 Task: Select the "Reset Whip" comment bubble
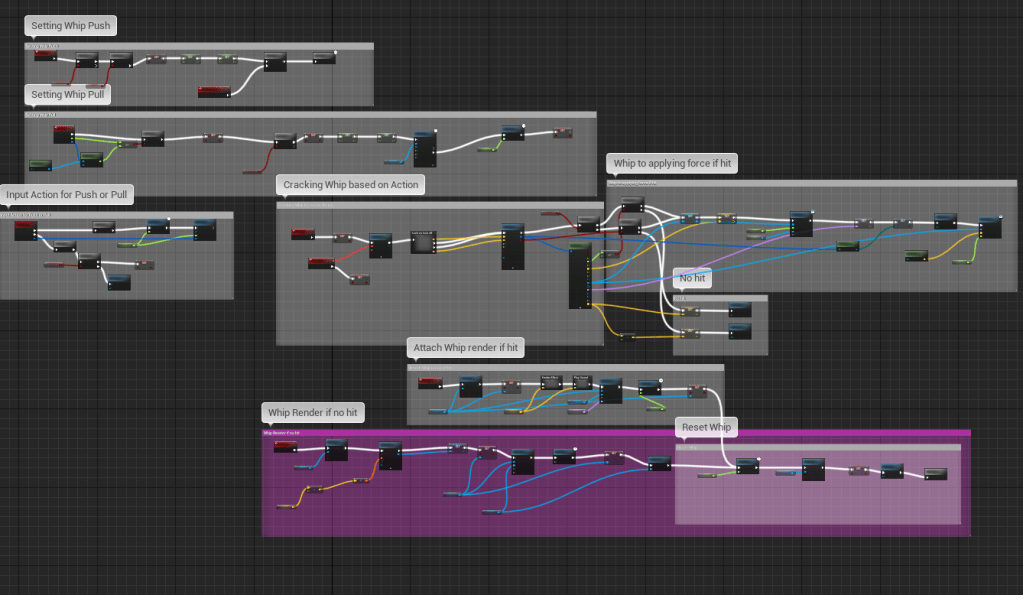[706, 427]
